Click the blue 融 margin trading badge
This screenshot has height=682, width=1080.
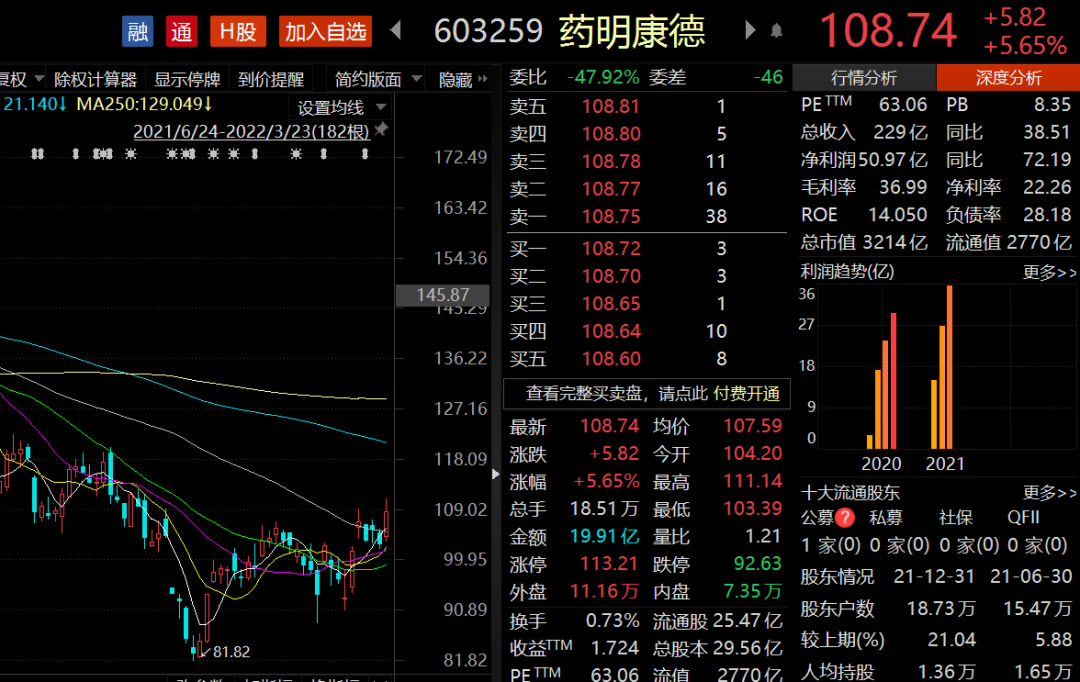point(137,32)
